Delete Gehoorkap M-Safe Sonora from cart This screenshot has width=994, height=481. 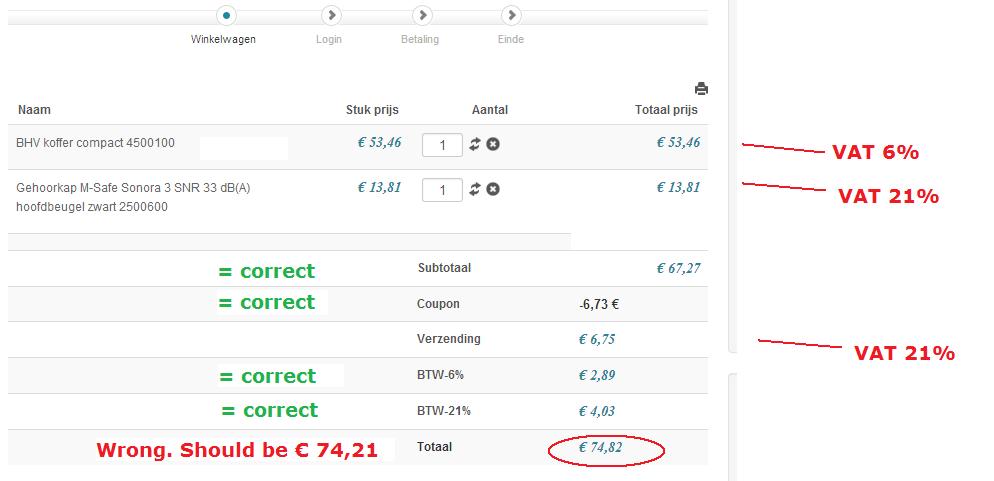[x=493, y=189]
